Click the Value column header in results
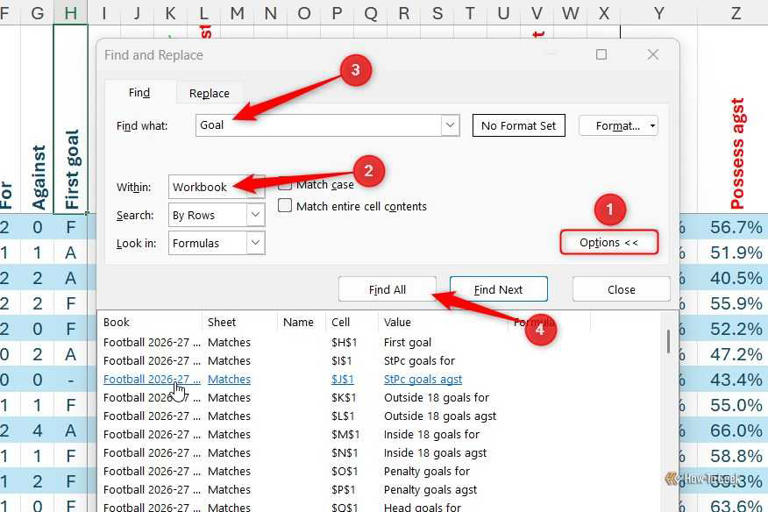768x512 pixels. pyautogui.click(x=442, y=322)
